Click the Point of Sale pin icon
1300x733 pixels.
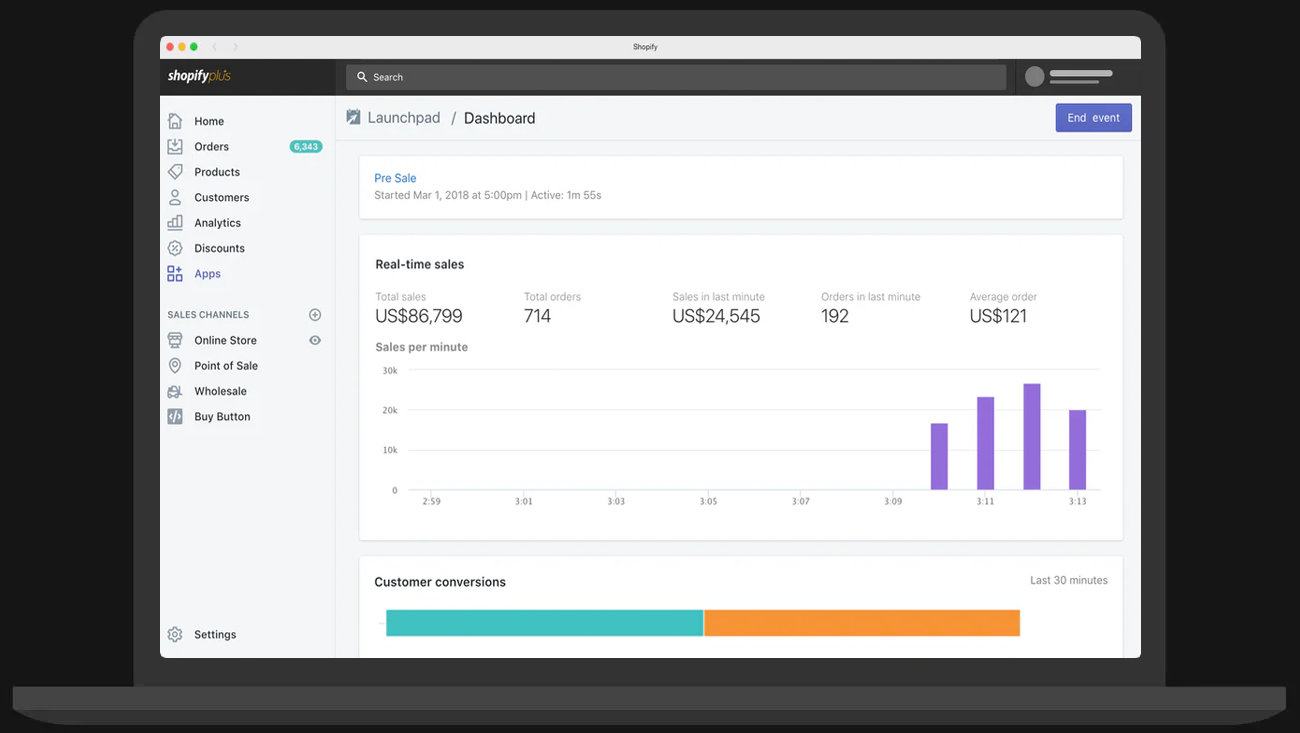click(175, 366)
